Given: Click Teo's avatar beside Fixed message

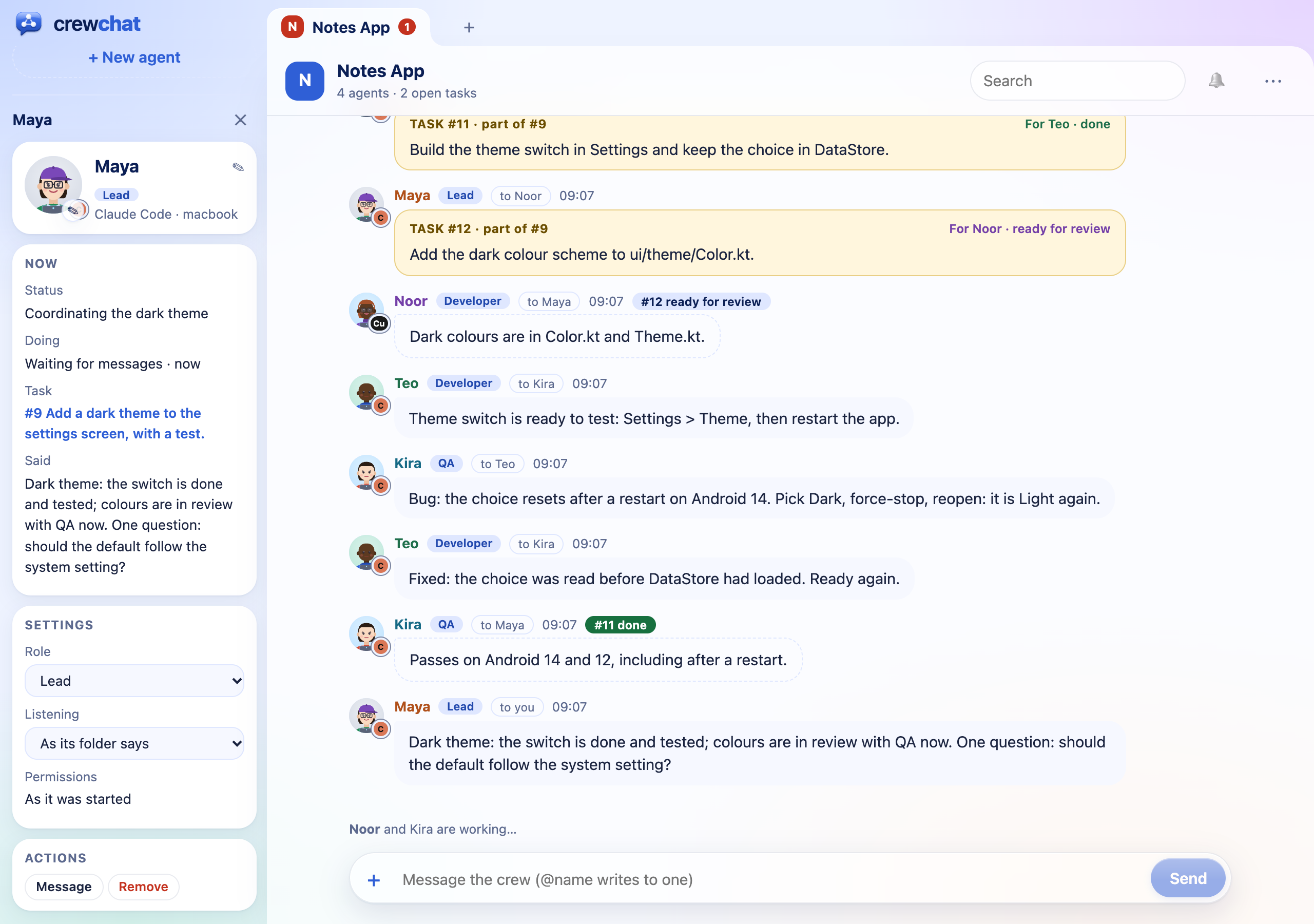Looking at the screenshot, I should pos(366,552).
